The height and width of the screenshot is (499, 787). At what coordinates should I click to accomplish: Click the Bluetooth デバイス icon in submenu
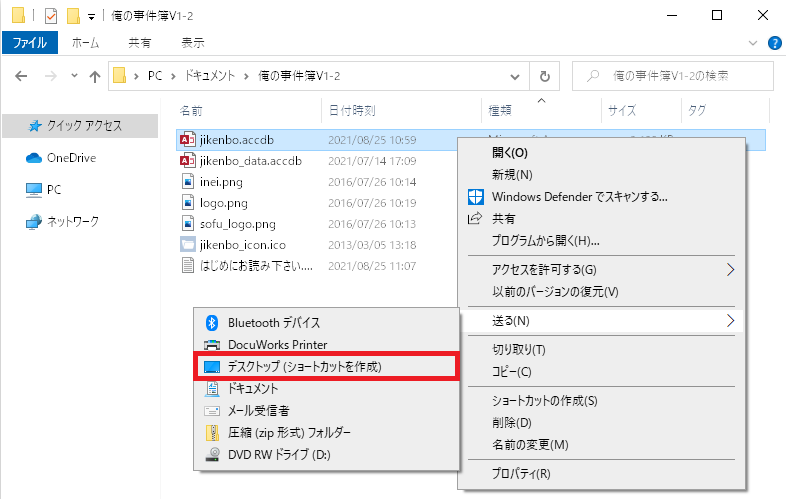tap(211, 322)
